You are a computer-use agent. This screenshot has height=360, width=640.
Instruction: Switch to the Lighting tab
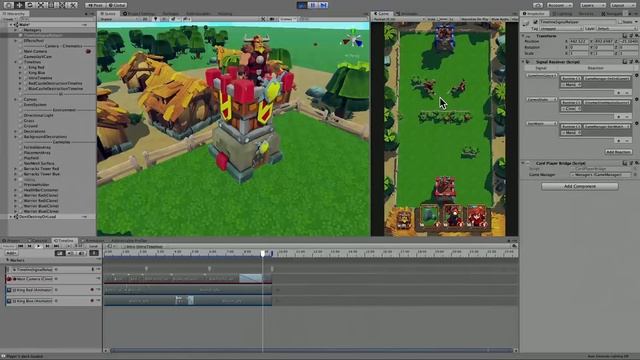click(x=562, y=13)
